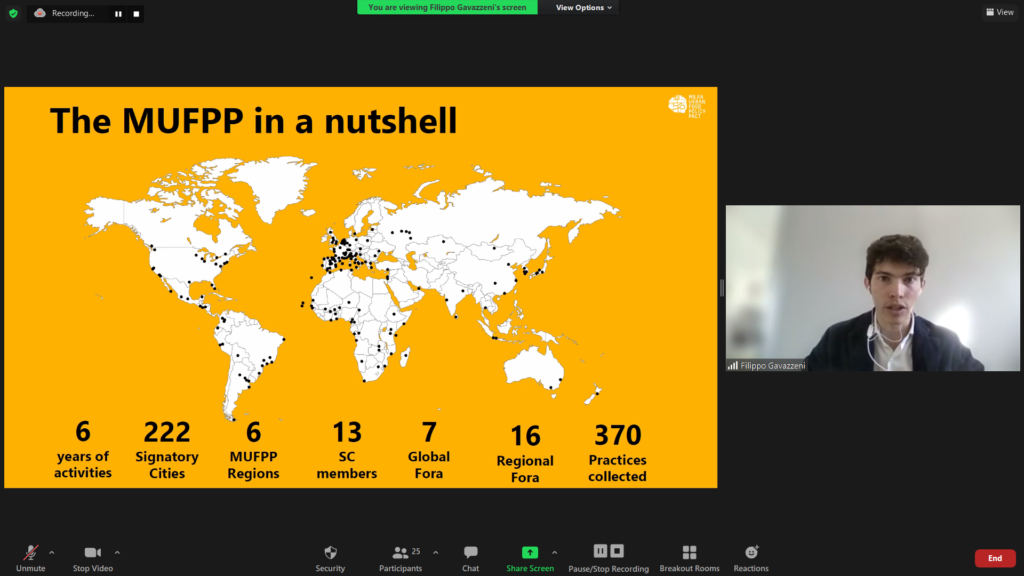The width and height of the screenshot is (1024, 576).
Task: Open the Chat panel
Action: click(x=470, y=553)
